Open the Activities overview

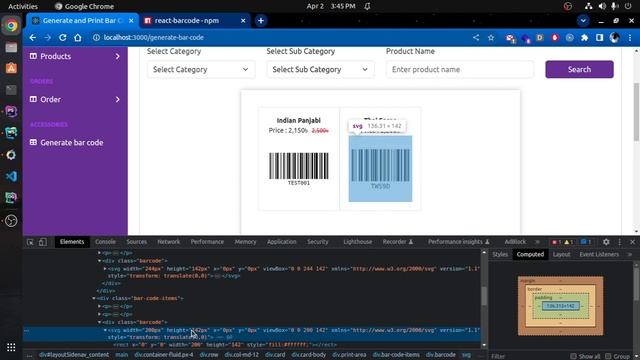pos(23,6)
